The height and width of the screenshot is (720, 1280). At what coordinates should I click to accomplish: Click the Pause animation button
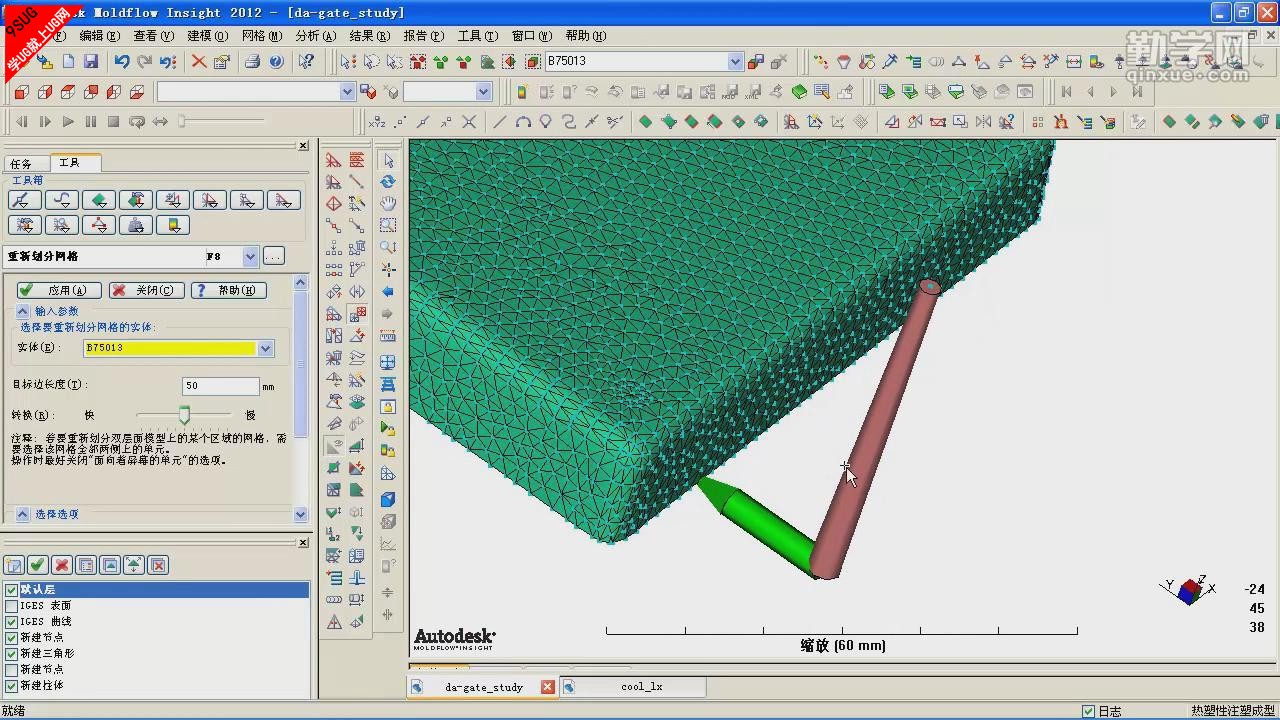point(91,122)
